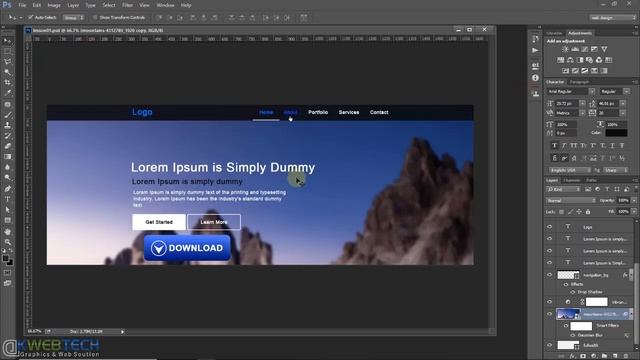Image resolution: width=640 pixels, height=360 pixels.
Task: Add a Vibrance adjustment (triangle icon)
Action: 604,49
